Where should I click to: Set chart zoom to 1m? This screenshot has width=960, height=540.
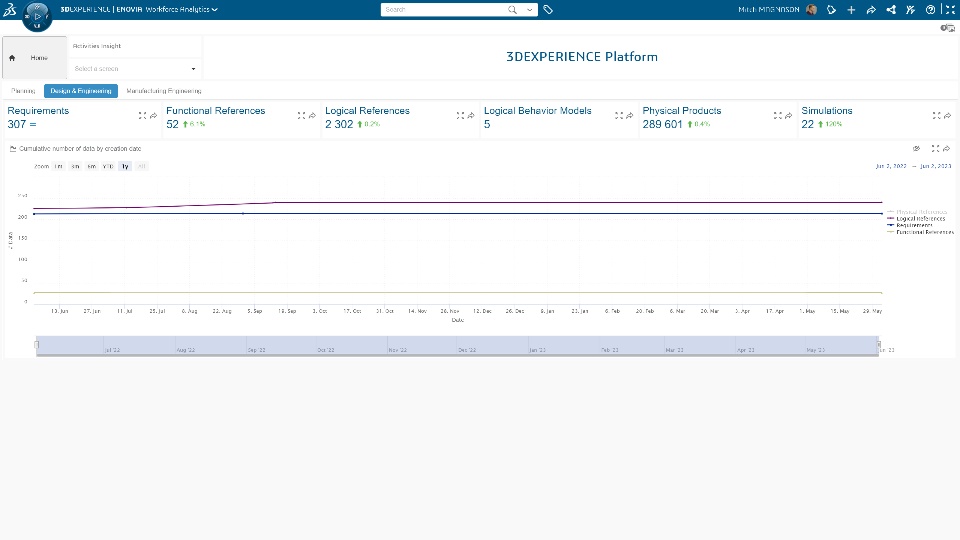[59, 167]
